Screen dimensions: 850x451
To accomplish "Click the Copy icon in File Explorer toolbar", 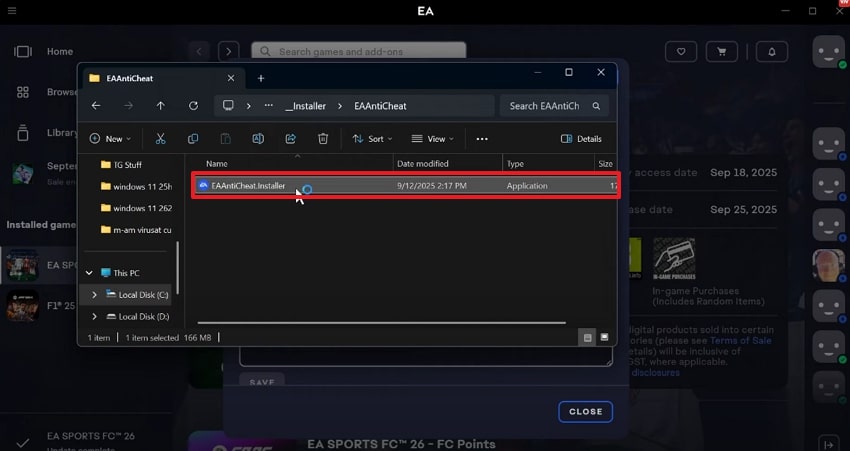I will coord(192,139).
